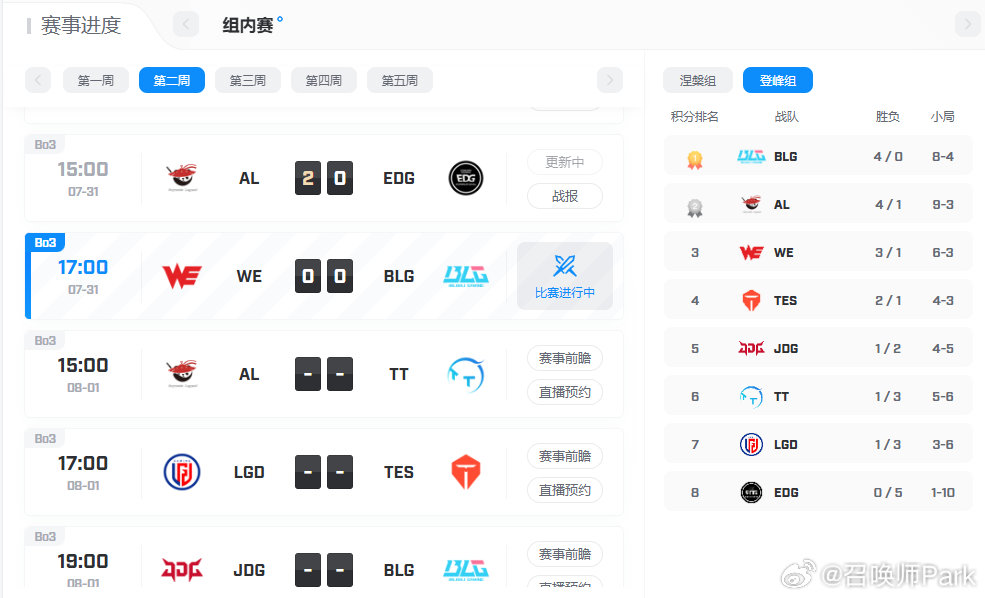Click rank number 3 in WE row

[695, 253]
